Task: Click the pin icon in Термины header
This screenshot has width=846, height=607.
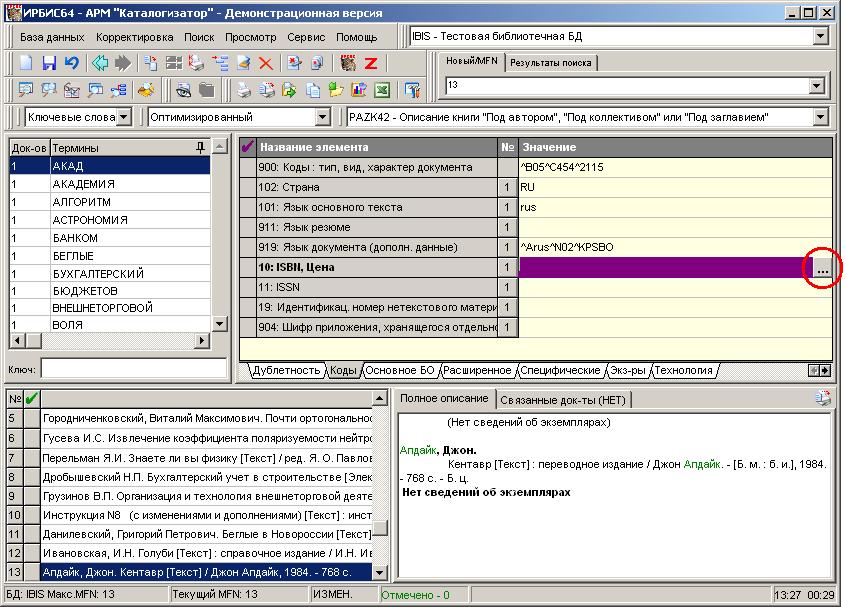Action: 201,148
